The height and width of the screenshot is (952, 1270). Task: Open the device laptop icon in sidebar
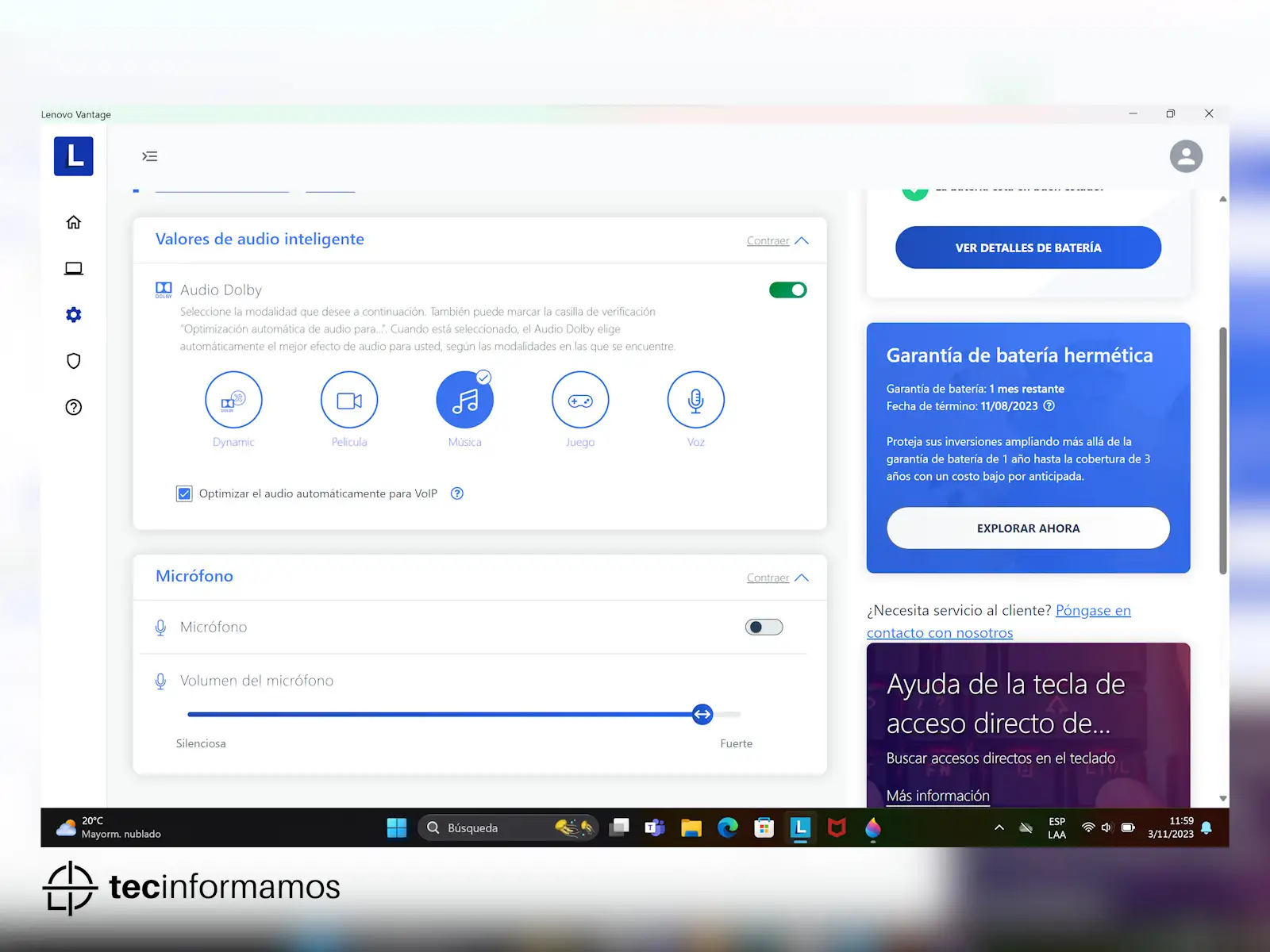point(74,268)
